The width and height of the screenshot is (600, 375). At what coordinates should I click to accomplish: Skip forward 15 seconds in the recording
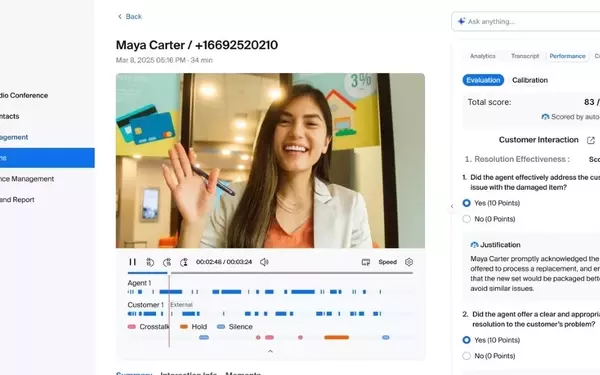(167, 262)
